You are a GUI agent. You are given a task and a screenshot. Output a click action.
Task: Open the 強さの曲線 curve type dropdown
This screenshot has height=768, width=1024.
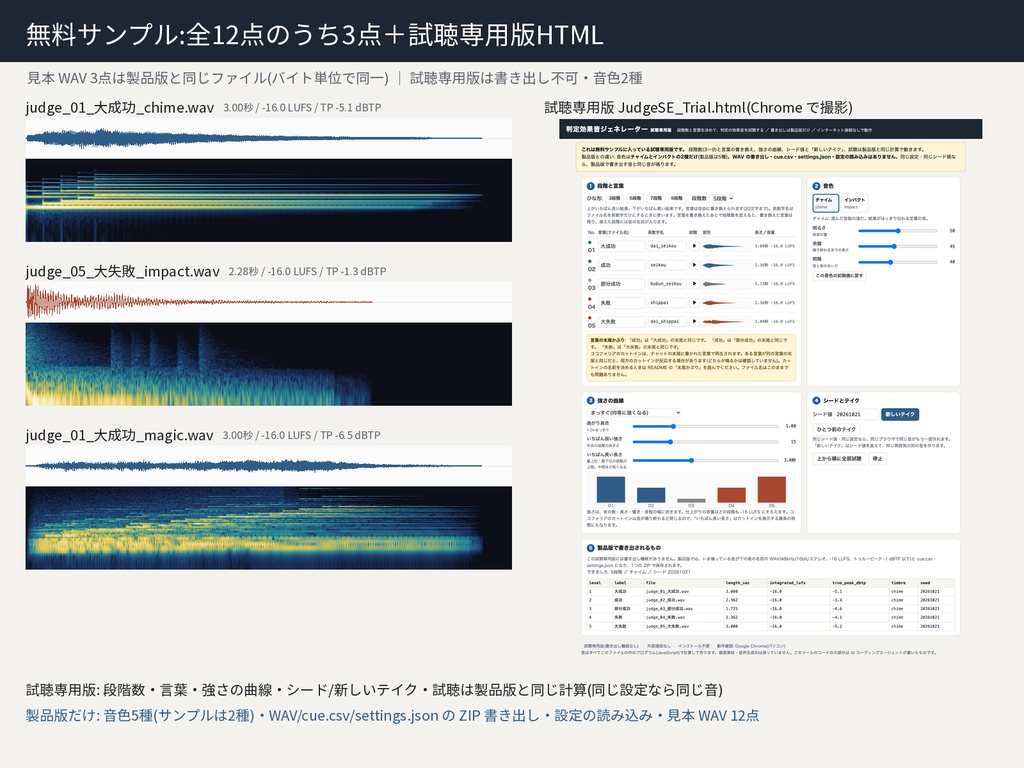coord(634,413)
